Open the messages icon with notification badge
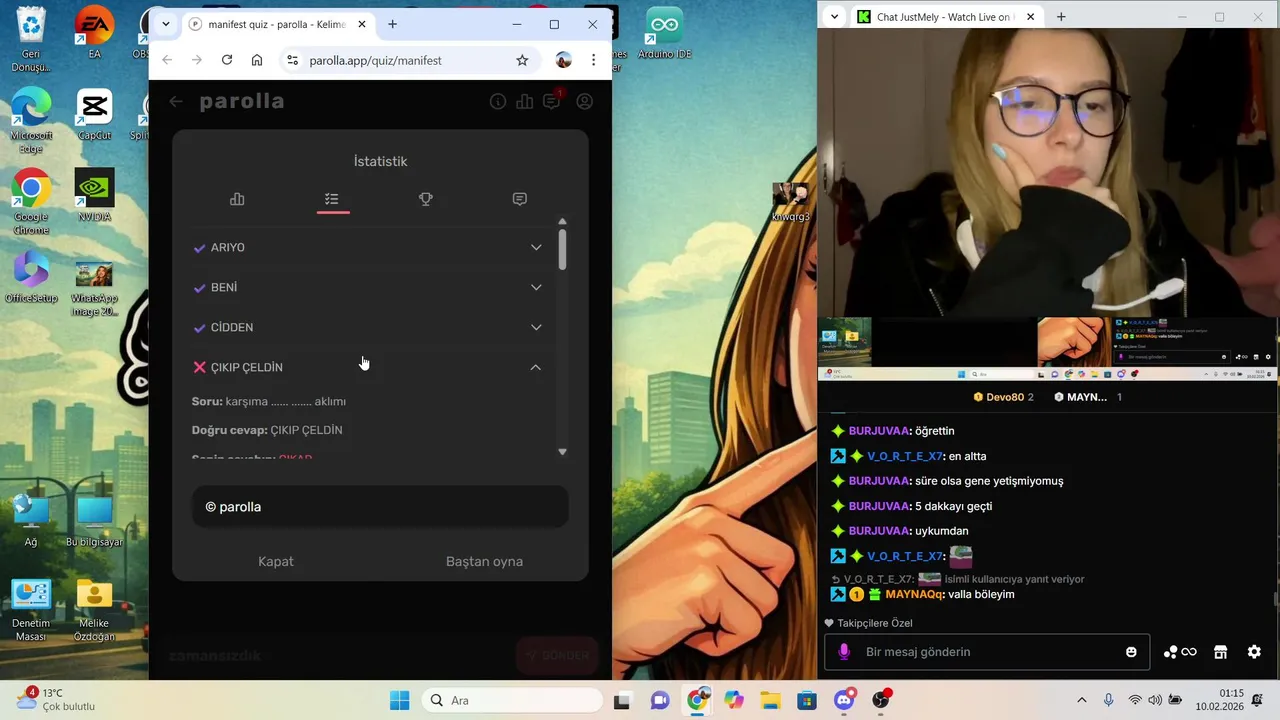This screenshot has width=1280, height=720. tap(552, 100)
